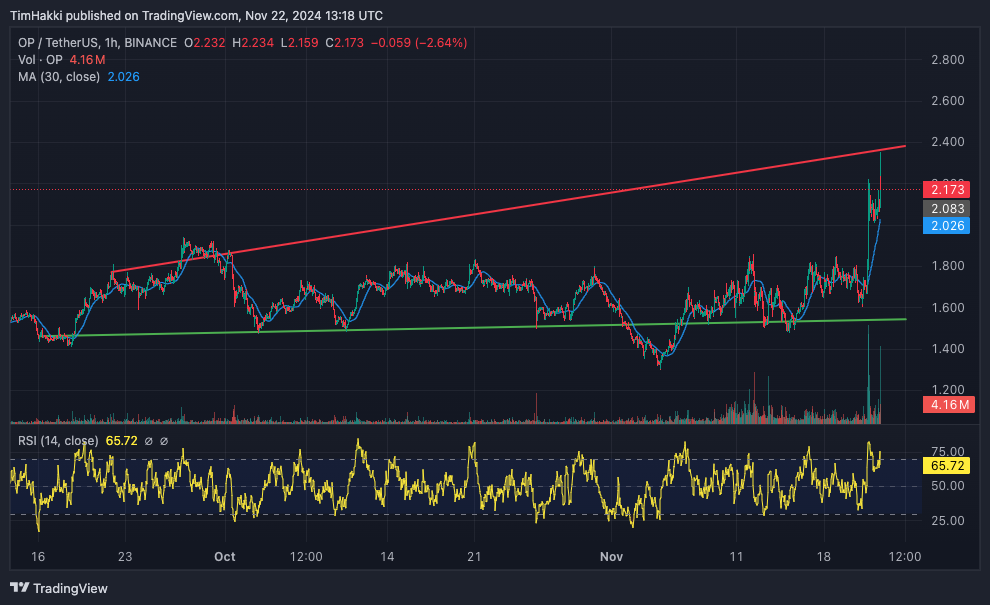Click the first ∅ symbol beside RSI value
The image size is (990, 605).
[148, 441]
